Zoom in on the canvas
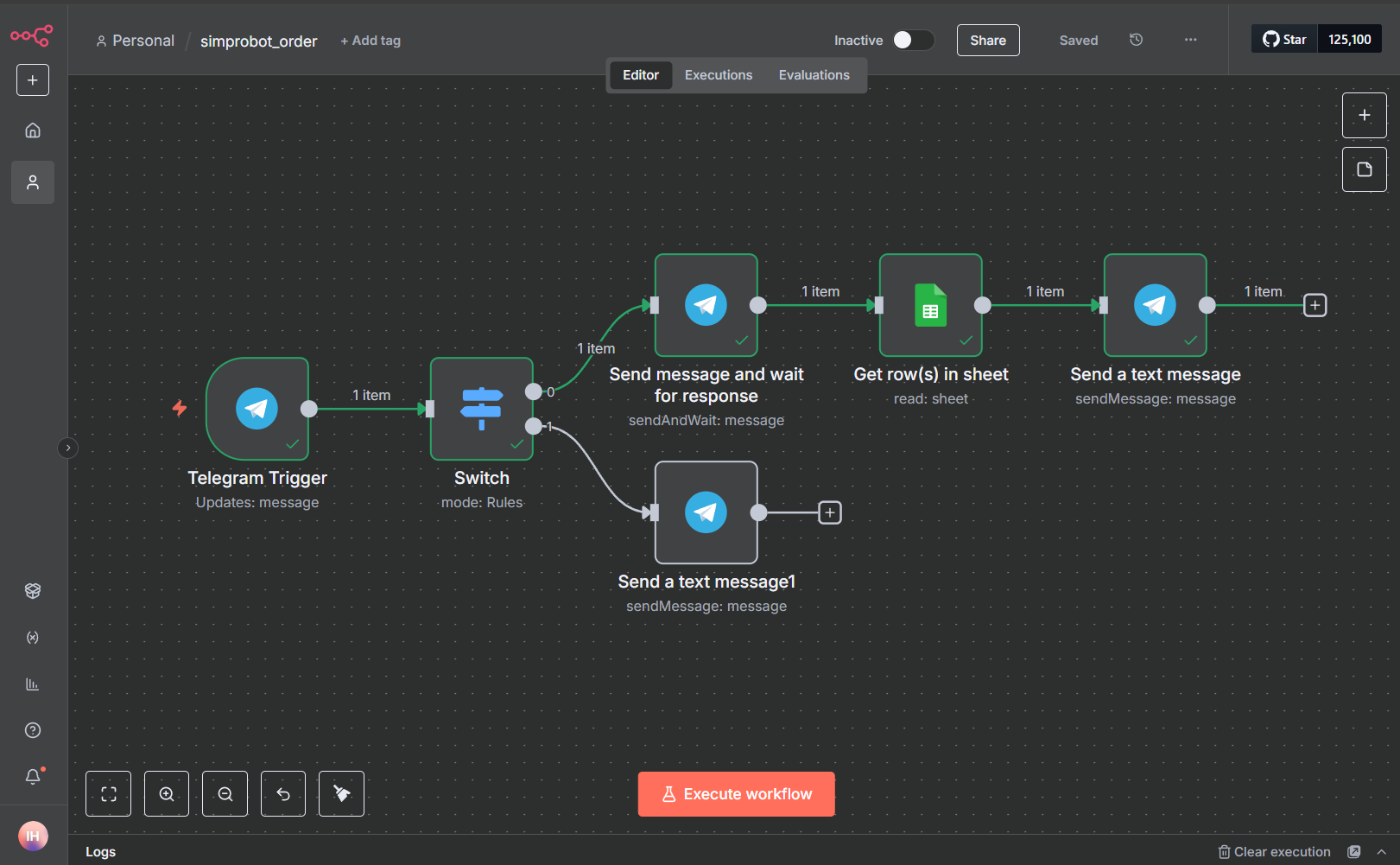 [167, 794]
